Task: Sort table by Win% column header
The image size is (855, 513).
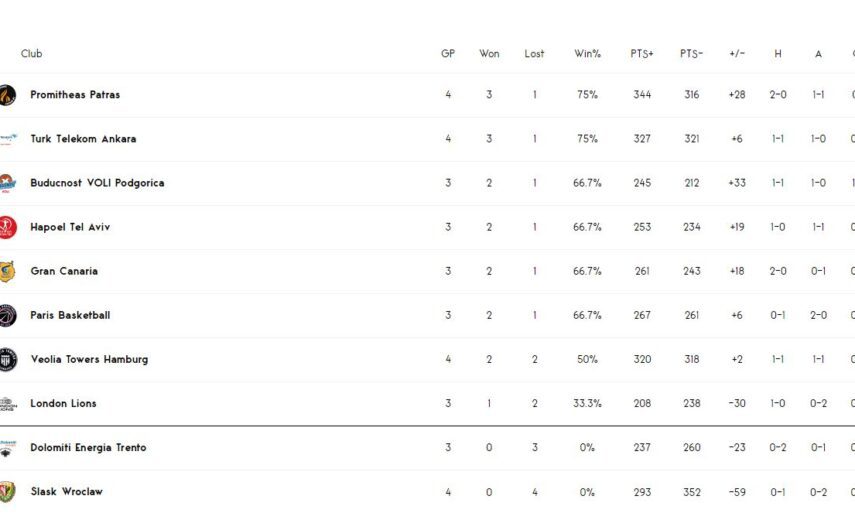Action: coord(587,54)
